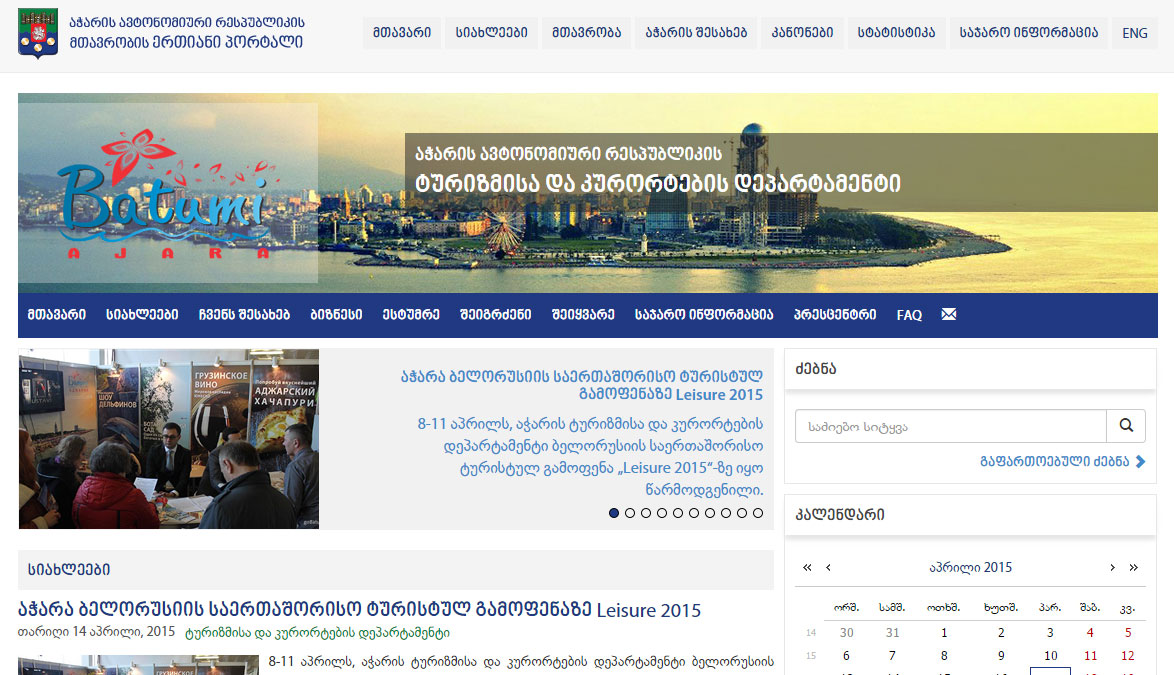The image size is (1174, 675).
Task: Switch site language to ENG
Action: click(1134, 32)
